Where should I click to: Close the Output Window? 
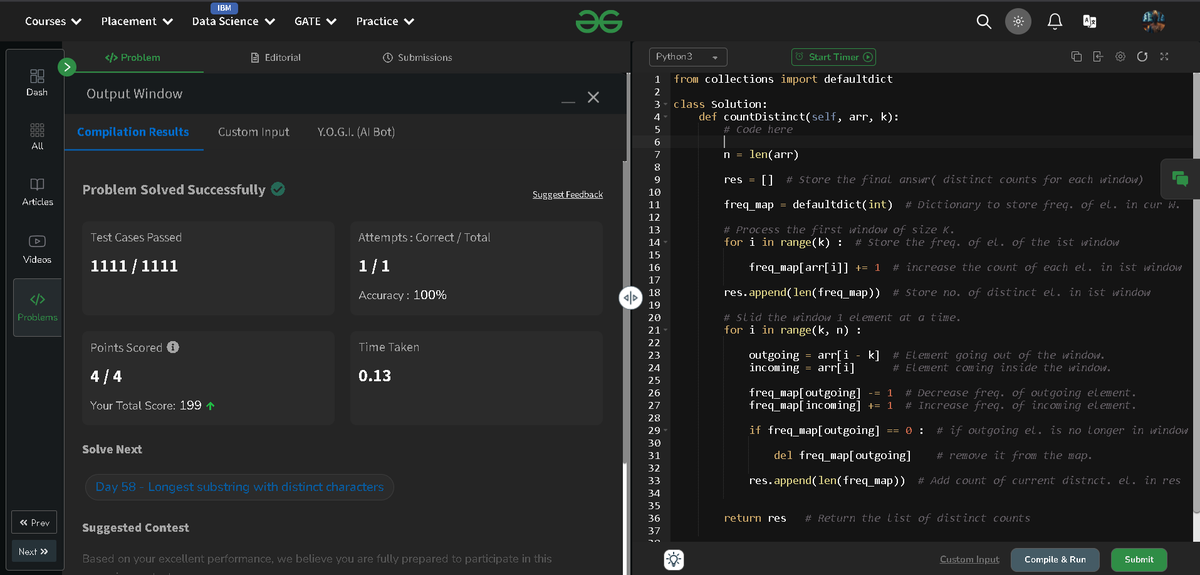tap(593, 97)
